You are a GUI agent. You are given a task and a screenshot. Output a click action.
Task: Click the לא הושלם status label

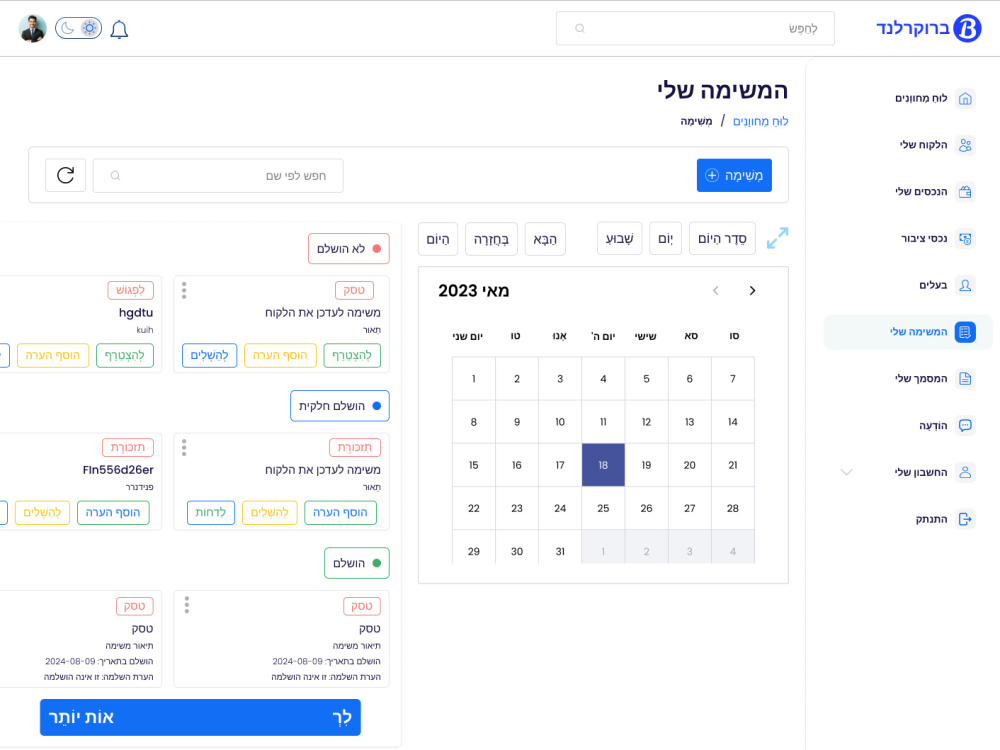click(348, 249)
